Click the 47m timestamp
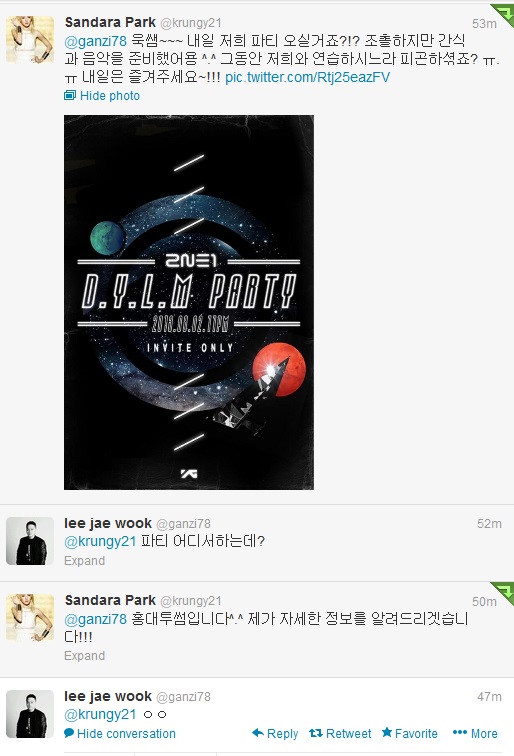 [489, 697]
